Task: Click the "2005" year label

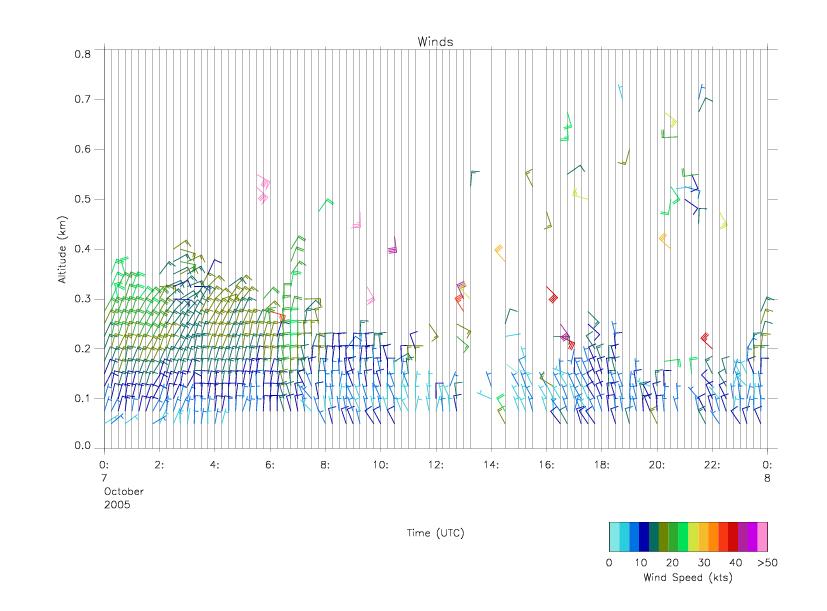Action: coord(117,504)
